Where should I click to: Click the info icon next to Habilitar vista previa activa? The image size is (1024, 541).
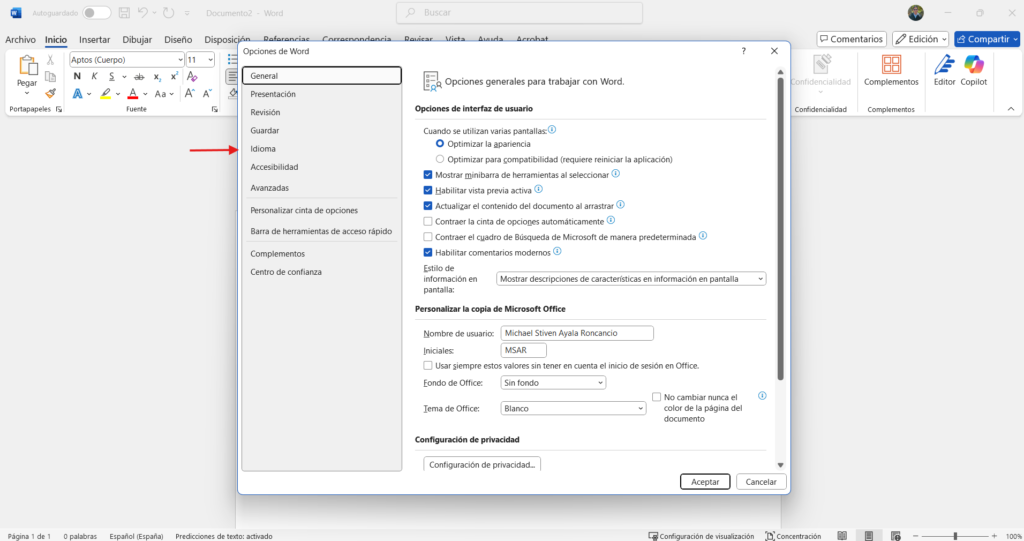click(538, 188)
